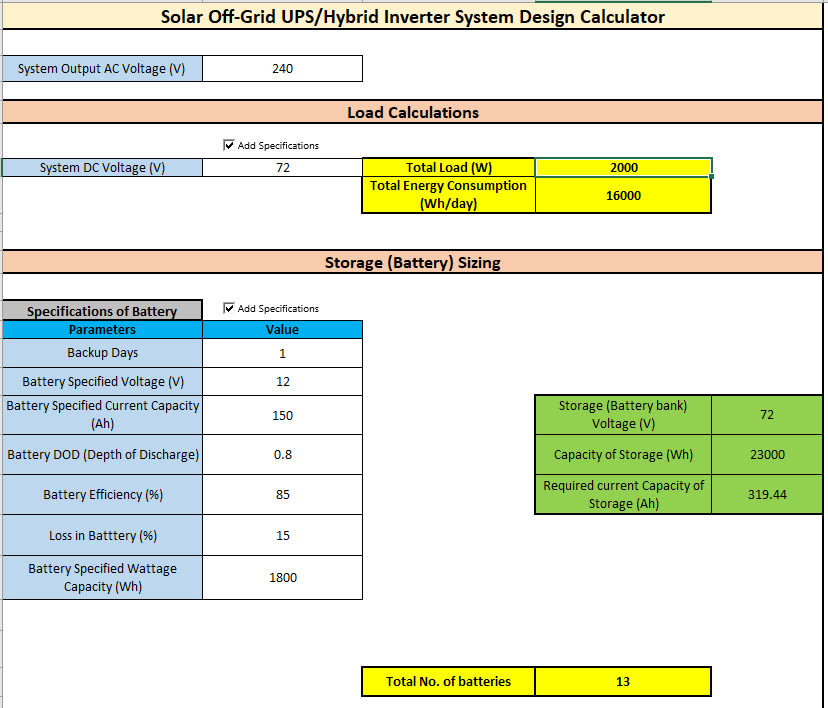Image resolution: width=828 pixels, height=708 pixels.
Task: Toggle Add Specifications checkbox beside Specifications of Battery
Action: (229, 309)
